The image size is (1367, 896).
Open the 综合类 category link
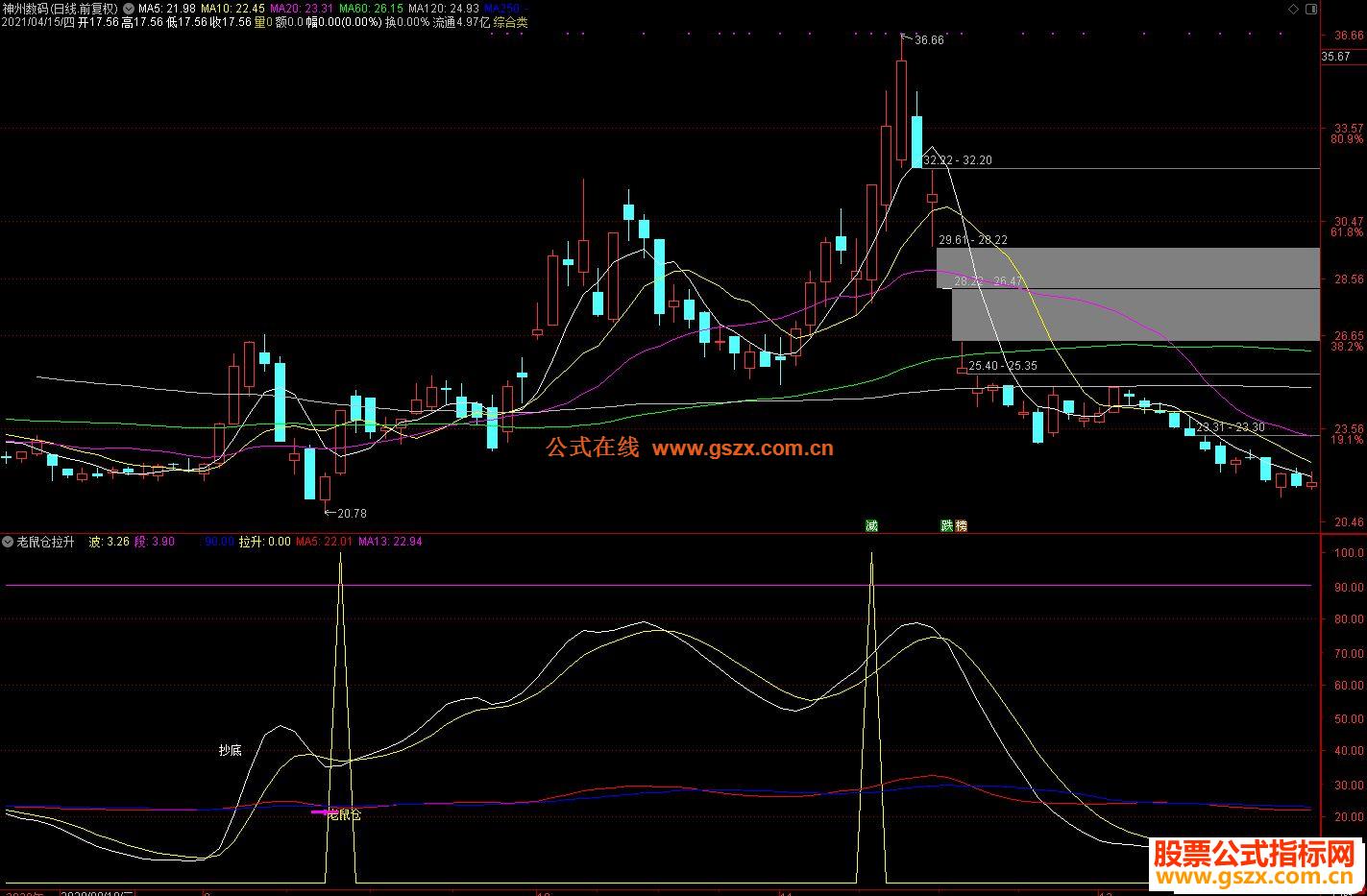tap(511, 22)
